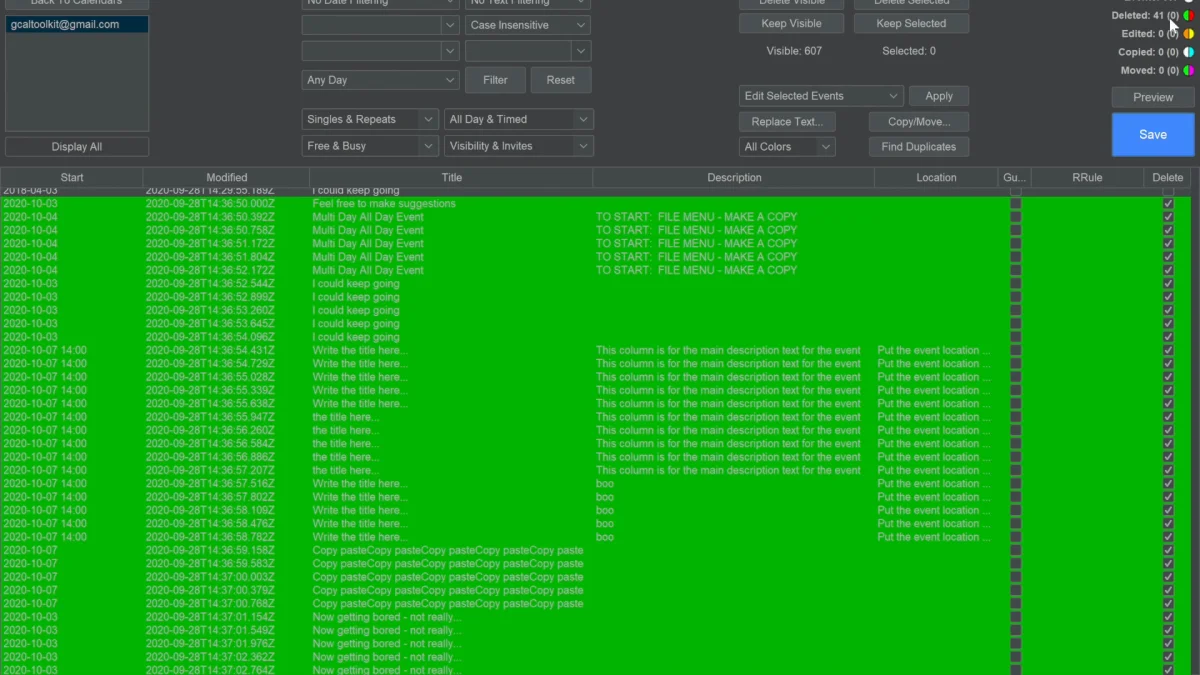The image size is (1200, 675).
Task: Sort by the Title column header
Action: [x=452, y=178]
